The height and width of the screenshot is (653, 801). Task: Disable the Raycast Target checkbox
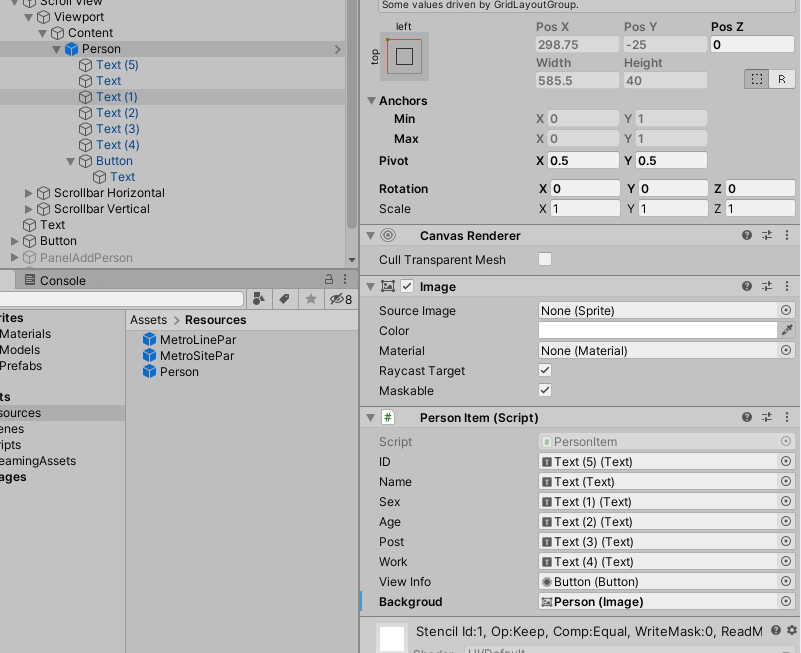(x=544, y=370)
